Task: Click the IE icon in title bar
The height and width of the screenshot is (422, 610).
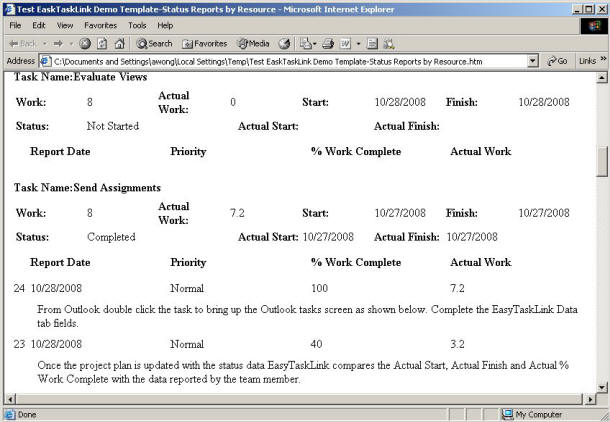Action: [10, 9]
